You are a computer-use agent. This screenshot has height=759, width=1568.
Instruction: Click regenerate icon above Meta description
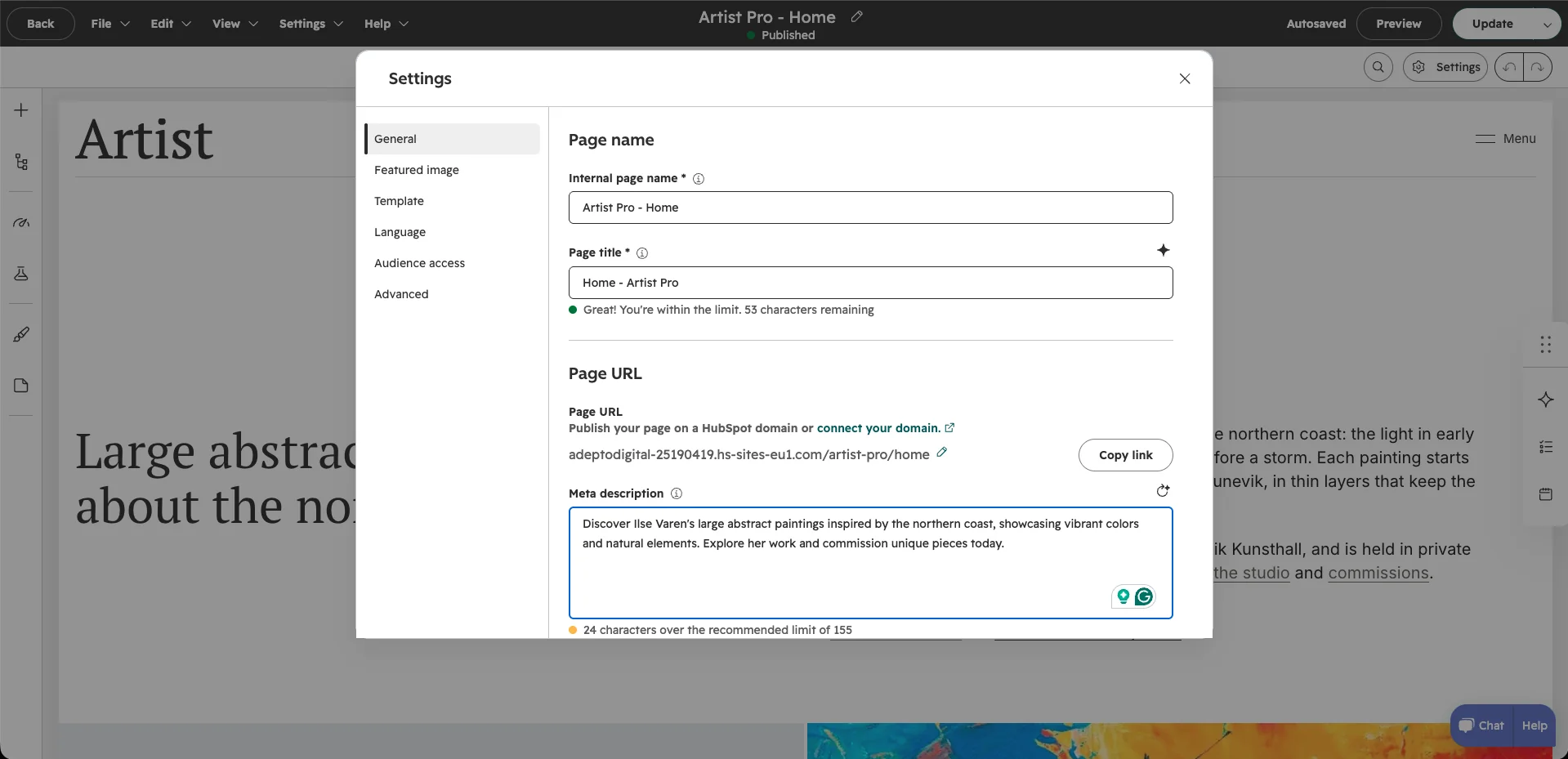(x=1163, y=490)
